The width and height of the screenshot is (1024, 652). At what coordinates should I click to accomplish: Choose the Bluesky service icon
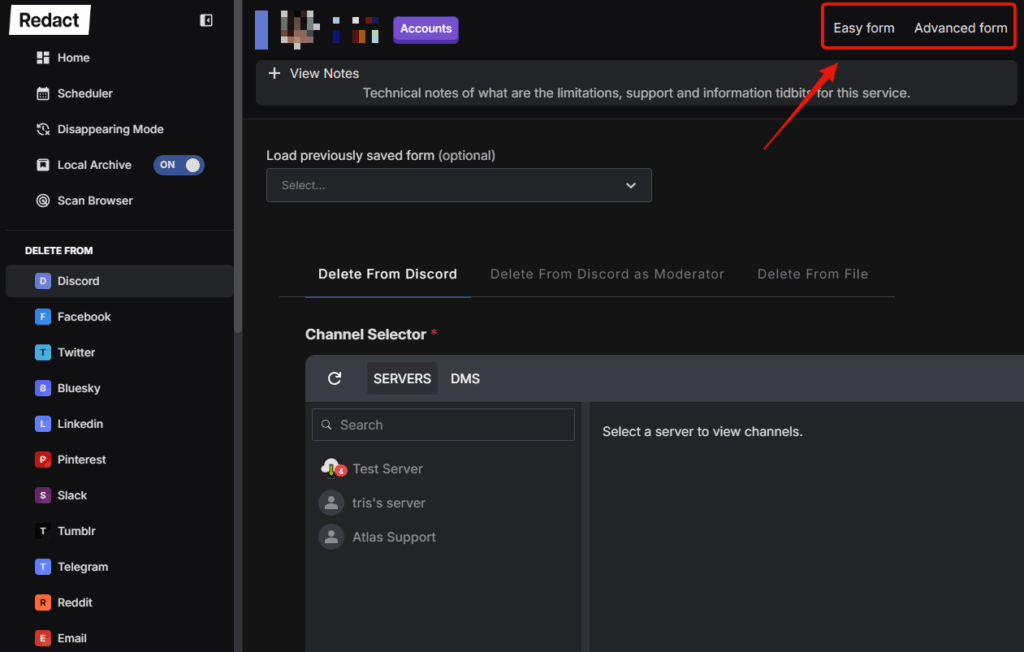coord(43,388)
